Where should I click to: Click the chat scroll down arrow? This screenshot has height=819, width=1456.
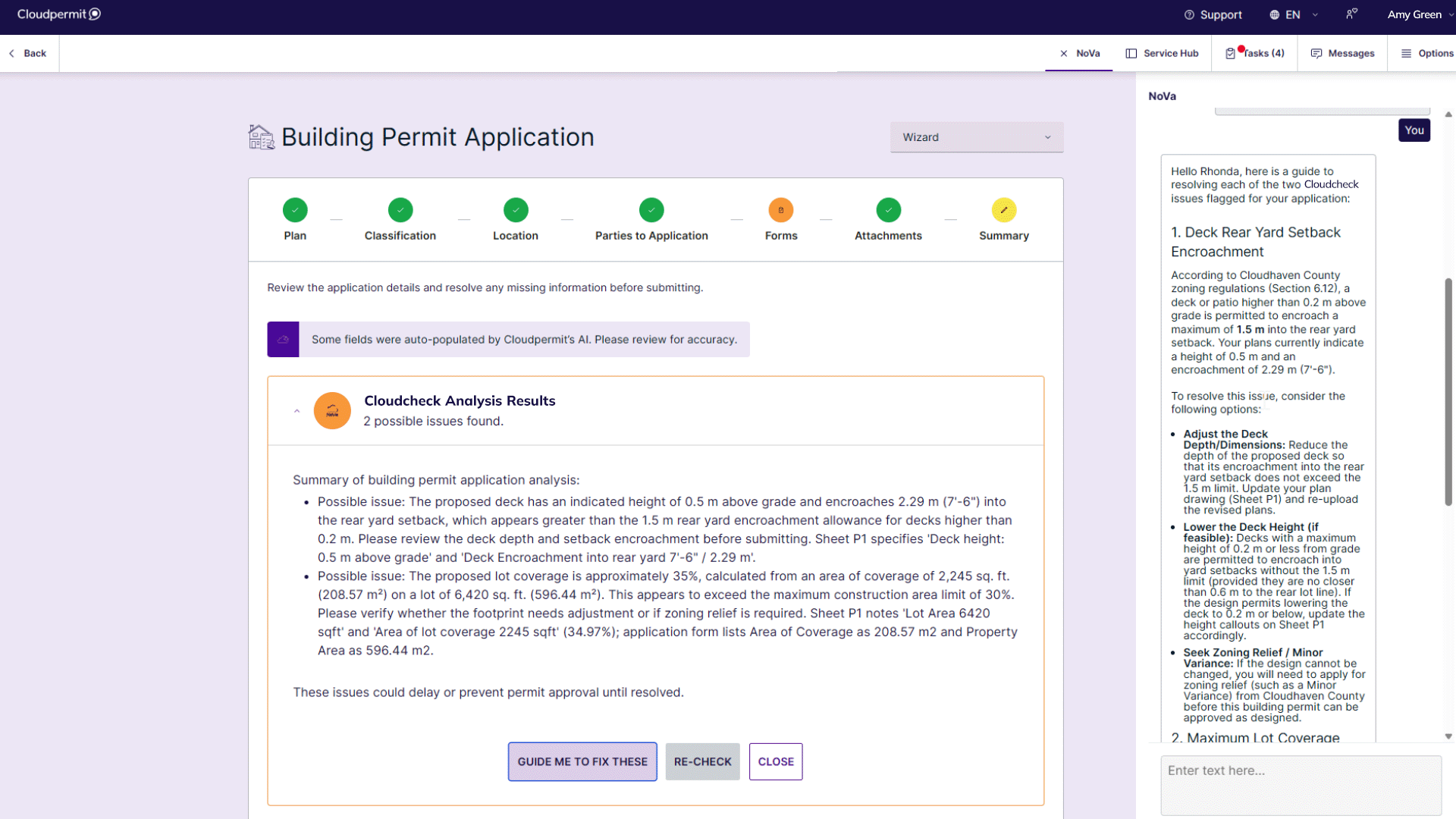click(x=1448, y=736)
